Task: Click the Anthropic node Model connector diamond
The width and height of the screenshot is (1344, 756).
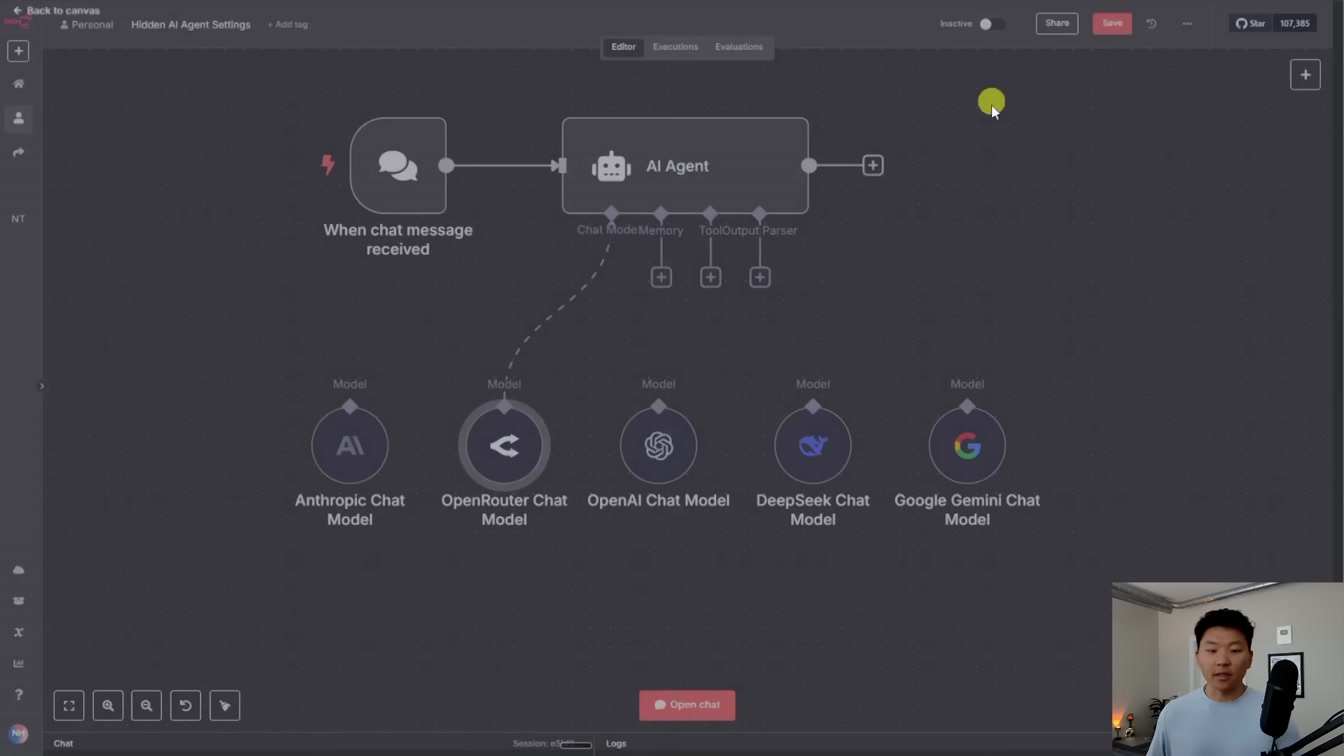Action: click(349, 406)
